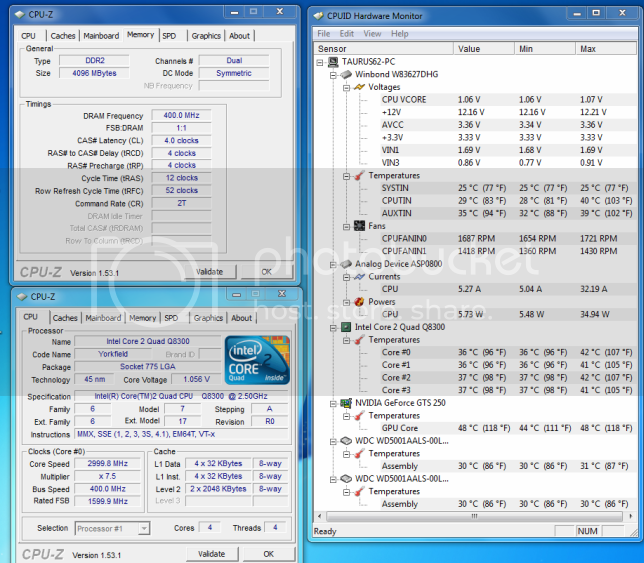The image size is (644, 563).
Task: Click OK in bottom CPU-Z window
Action: tap(269, 554)
